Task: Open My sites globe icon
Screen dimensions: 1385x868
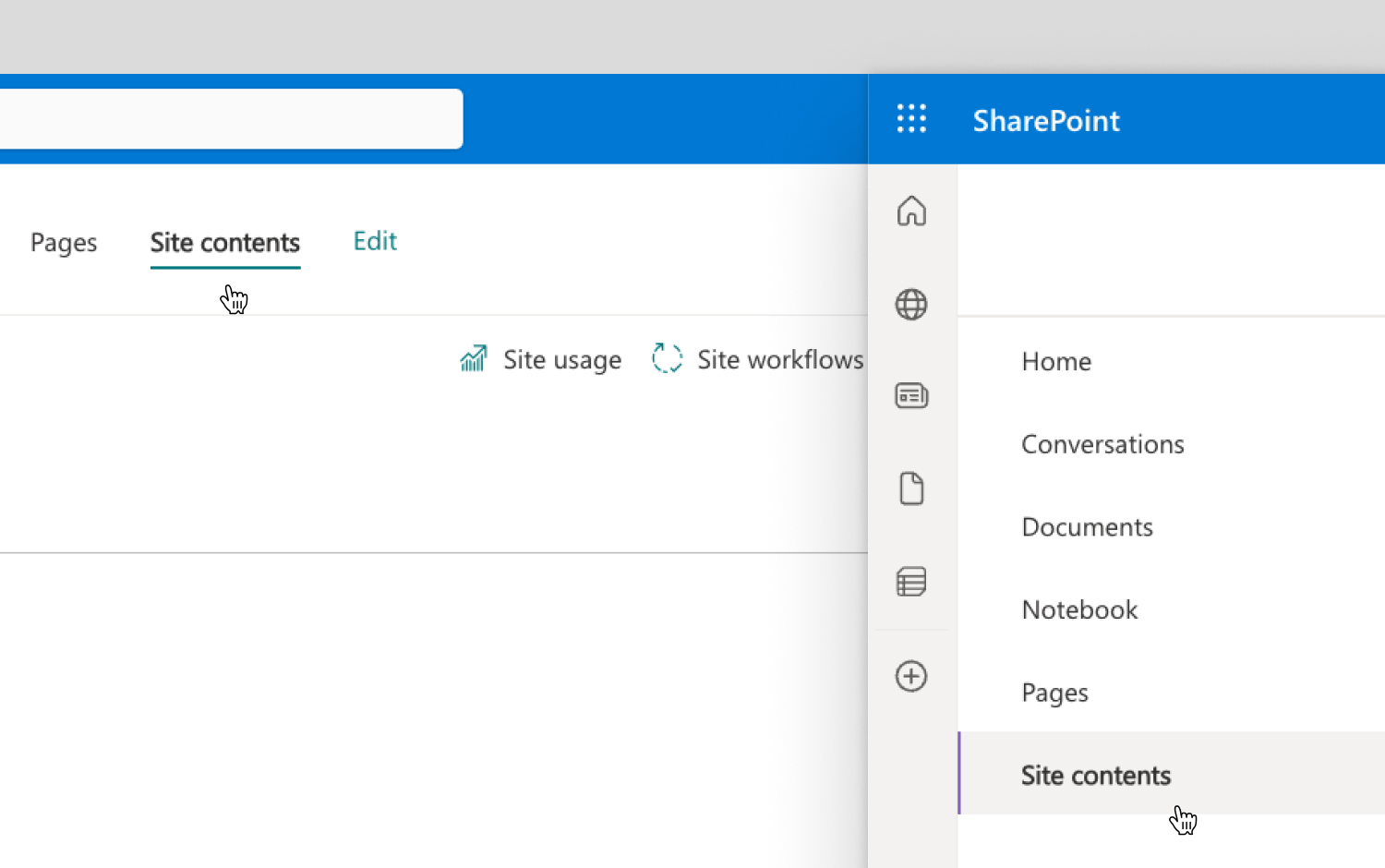Action: point(911,304)
